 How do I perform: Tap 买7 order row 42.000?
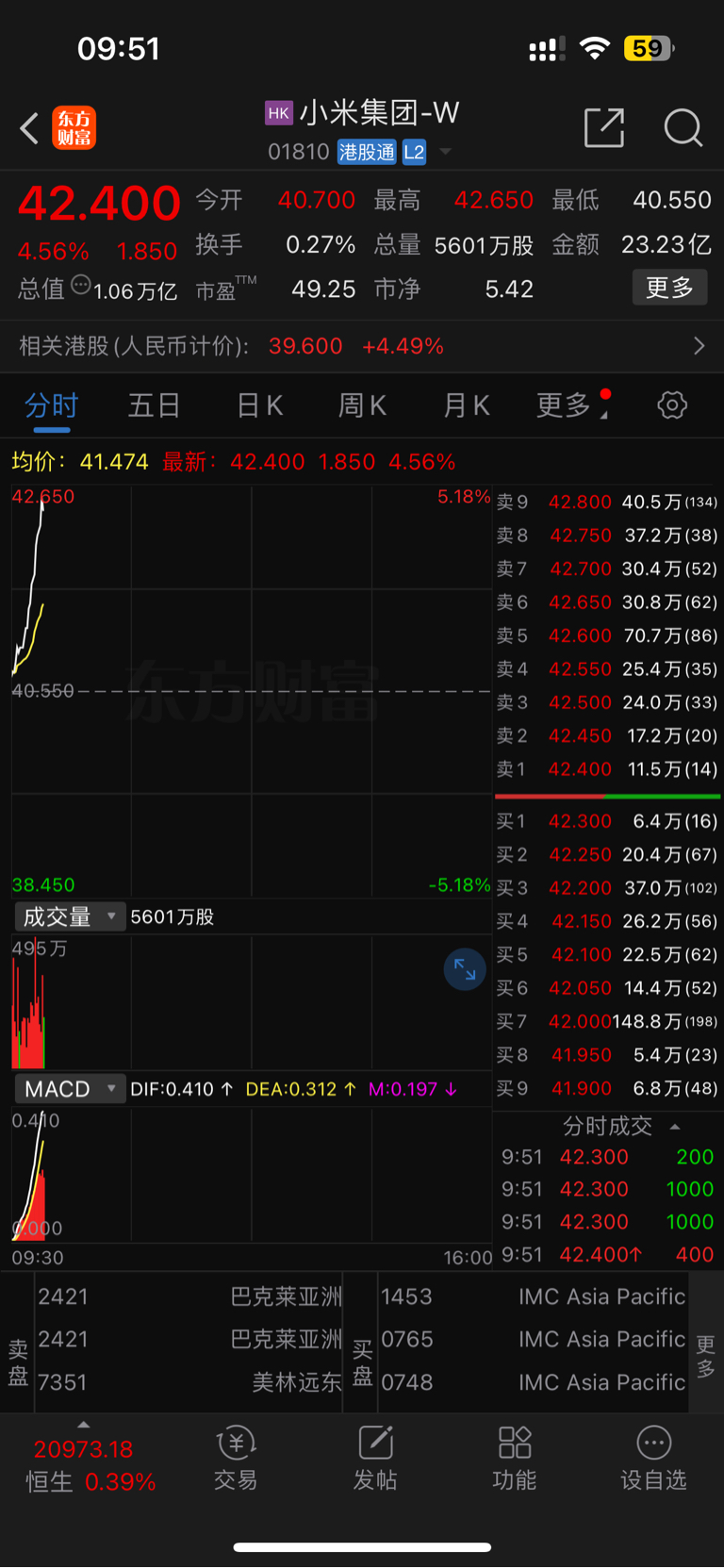pos(607,1021)
